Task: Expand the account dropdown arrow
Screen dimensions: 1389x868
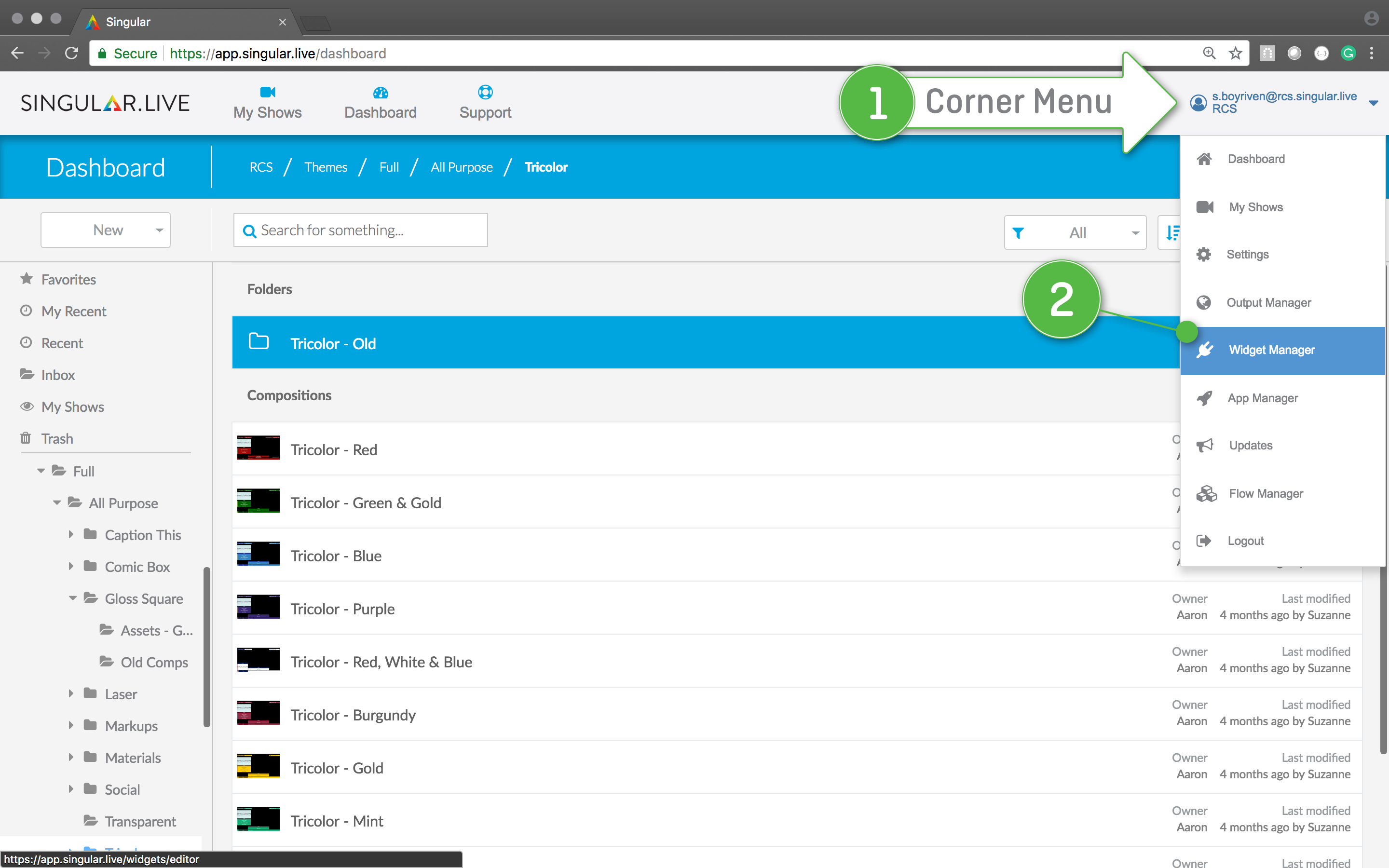Action: coord(1374,103)
